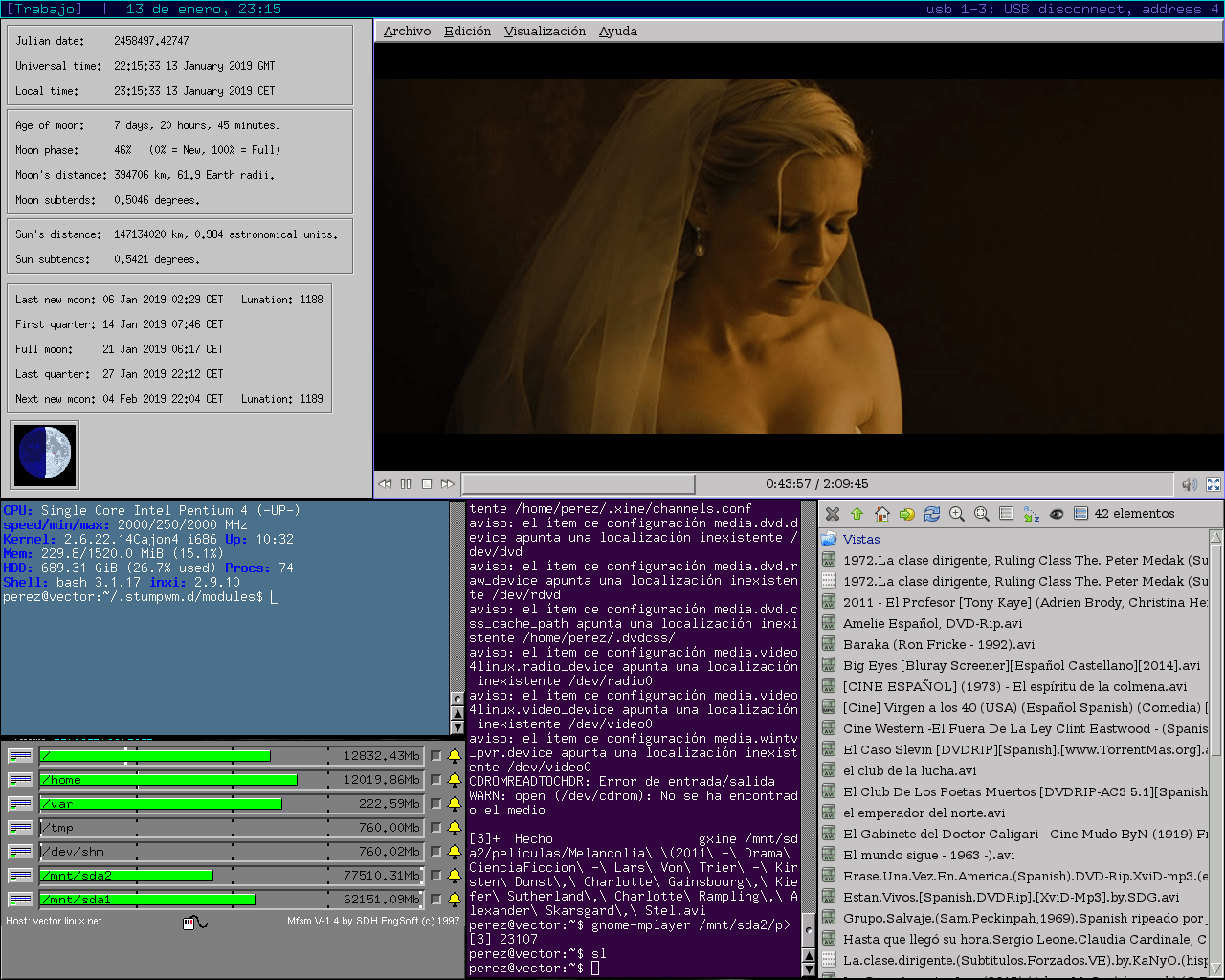The image size is (1225, 980).
Task: Click the X close icon in file manager toolbar
Action: click(x=833, y=514)
